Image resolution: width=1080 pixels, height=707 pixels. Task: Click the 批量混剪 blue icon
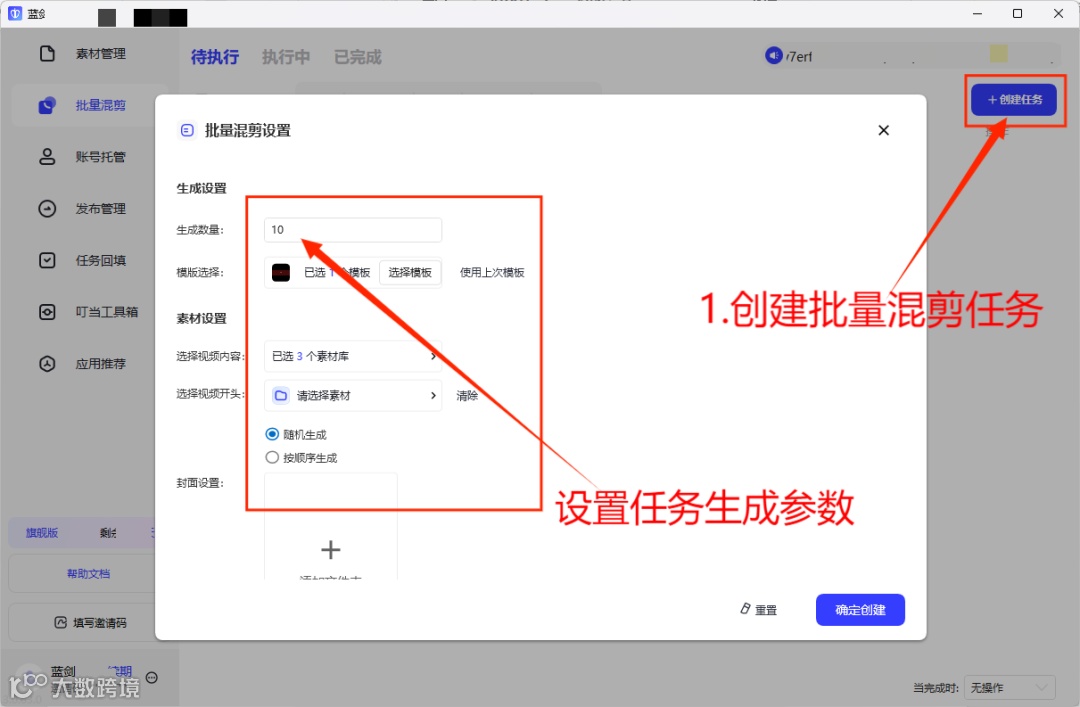(47, 105)
